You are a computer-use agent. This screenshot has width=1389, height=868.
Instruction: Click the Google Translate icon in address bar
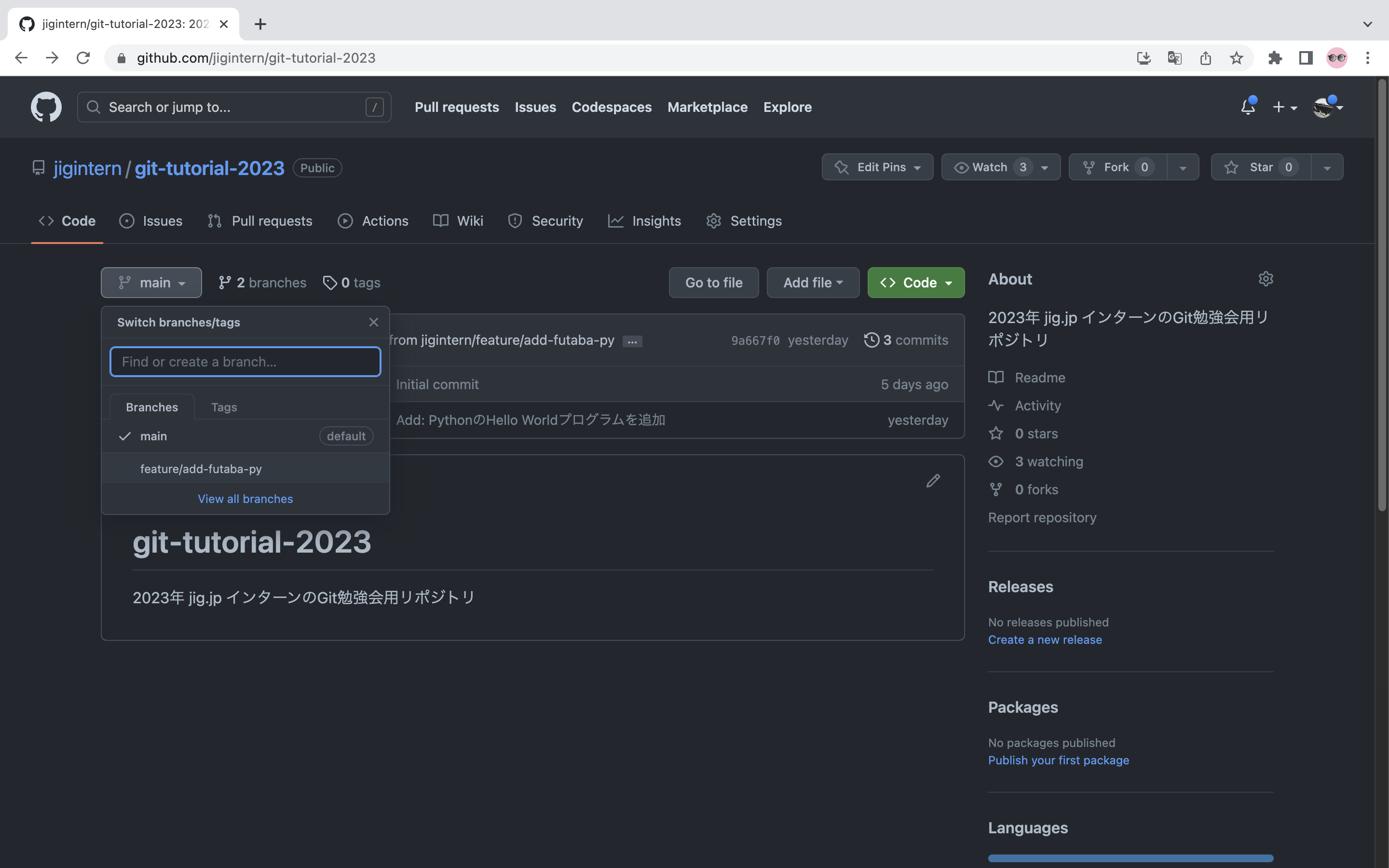[1174, 58]
